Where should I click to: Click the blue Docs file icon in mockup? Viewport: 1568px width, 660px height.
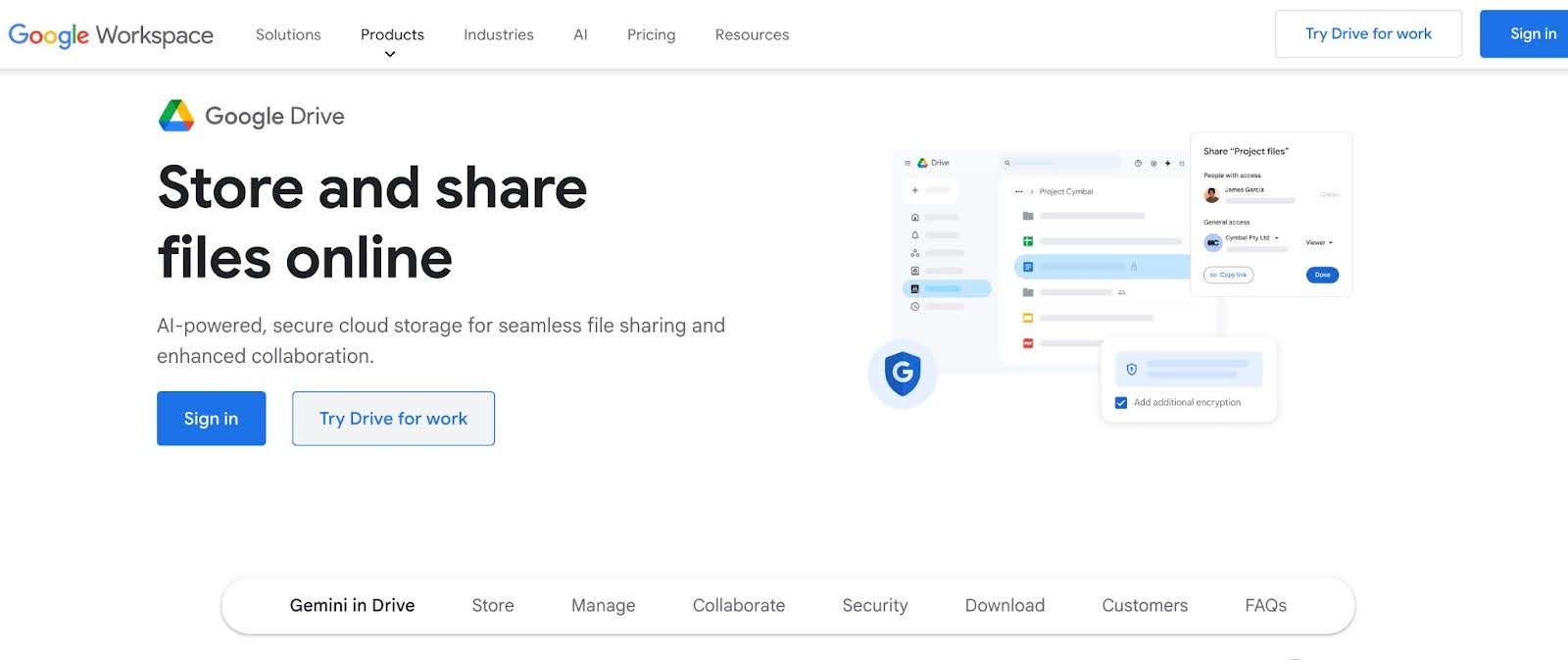pyautogui.click(x=1028, y=267)
